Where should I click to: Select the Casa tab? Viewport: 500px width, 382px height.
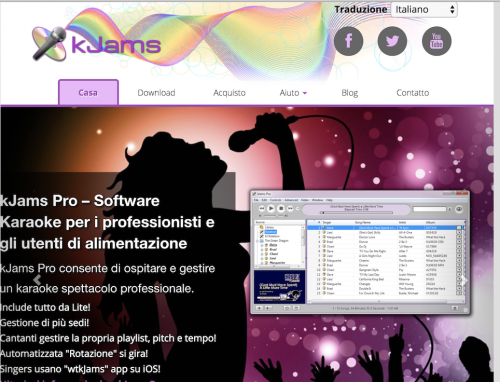coord(88,93)
